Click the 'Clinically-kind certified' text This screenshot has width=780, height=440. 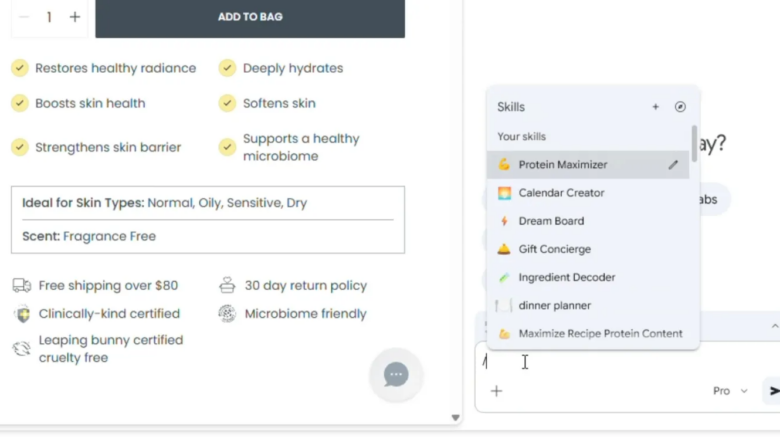point(109,314)
